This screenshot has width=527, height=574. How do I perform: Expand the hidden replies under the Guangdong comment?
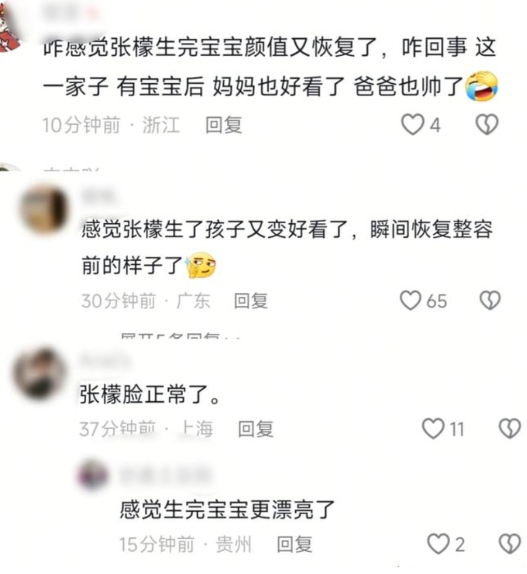point(180,336)
